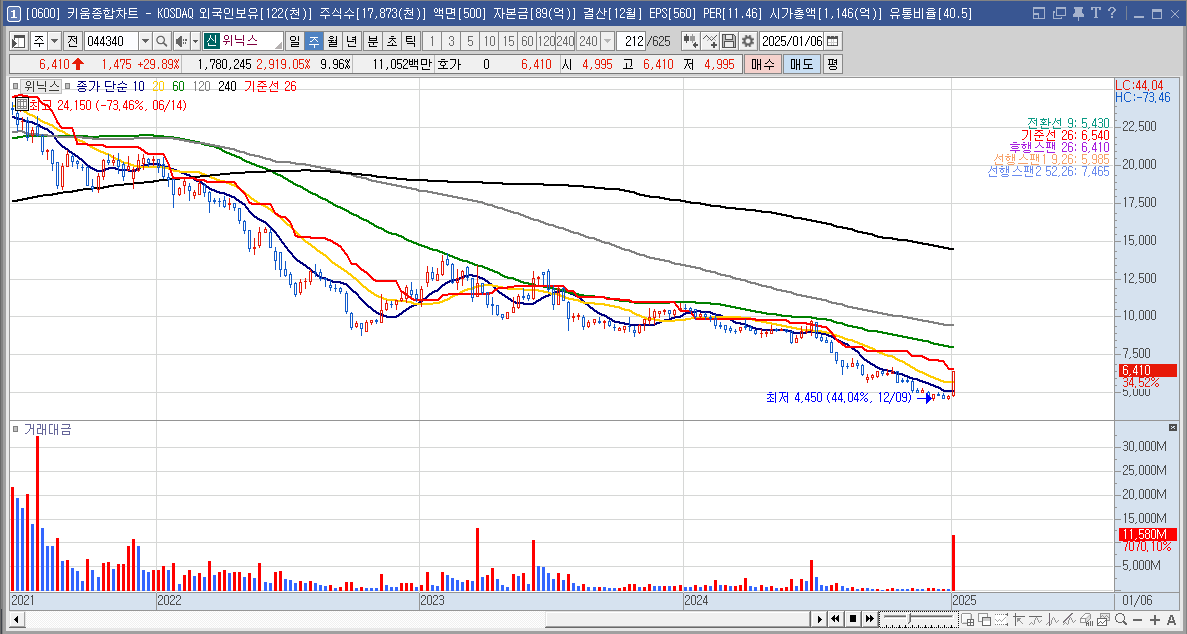Zoom out with bottom minus icon
The image size is (1187, 634).
(1137, 620)
